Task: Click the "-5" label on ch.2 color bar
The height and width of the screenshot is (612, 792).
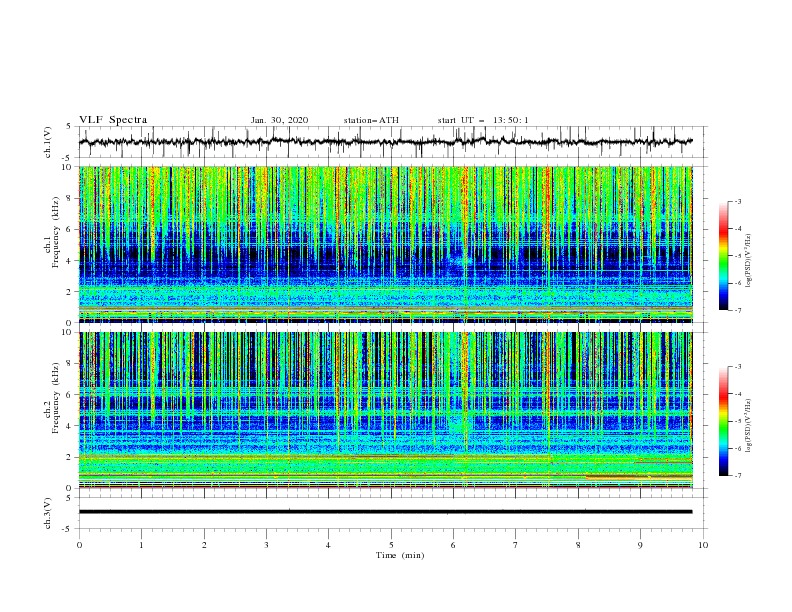Action: [x=738, y=421]
